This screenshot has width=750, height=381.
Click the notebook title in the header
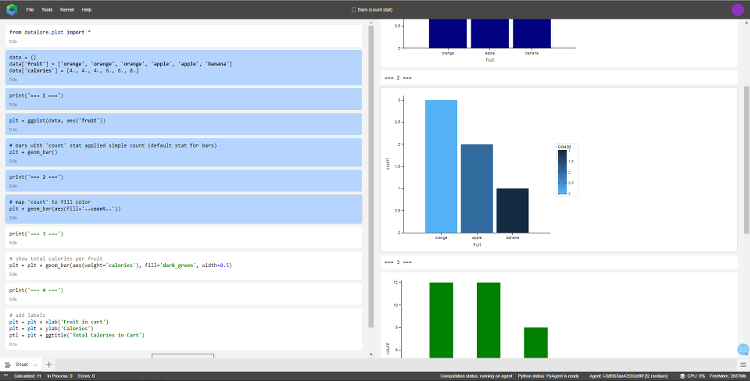tap(375, 10)
